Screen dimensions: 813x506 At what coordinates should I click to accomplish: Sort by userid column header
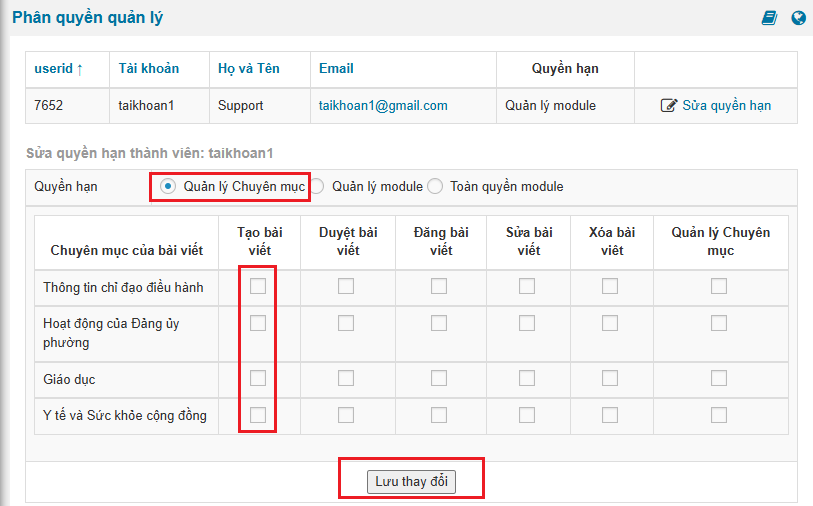(x=58, y=69)
